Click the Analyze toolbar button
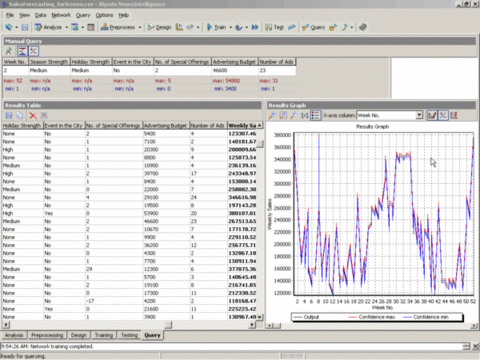Viewport: 480px width, 360px height. click(x=48, y=27)
